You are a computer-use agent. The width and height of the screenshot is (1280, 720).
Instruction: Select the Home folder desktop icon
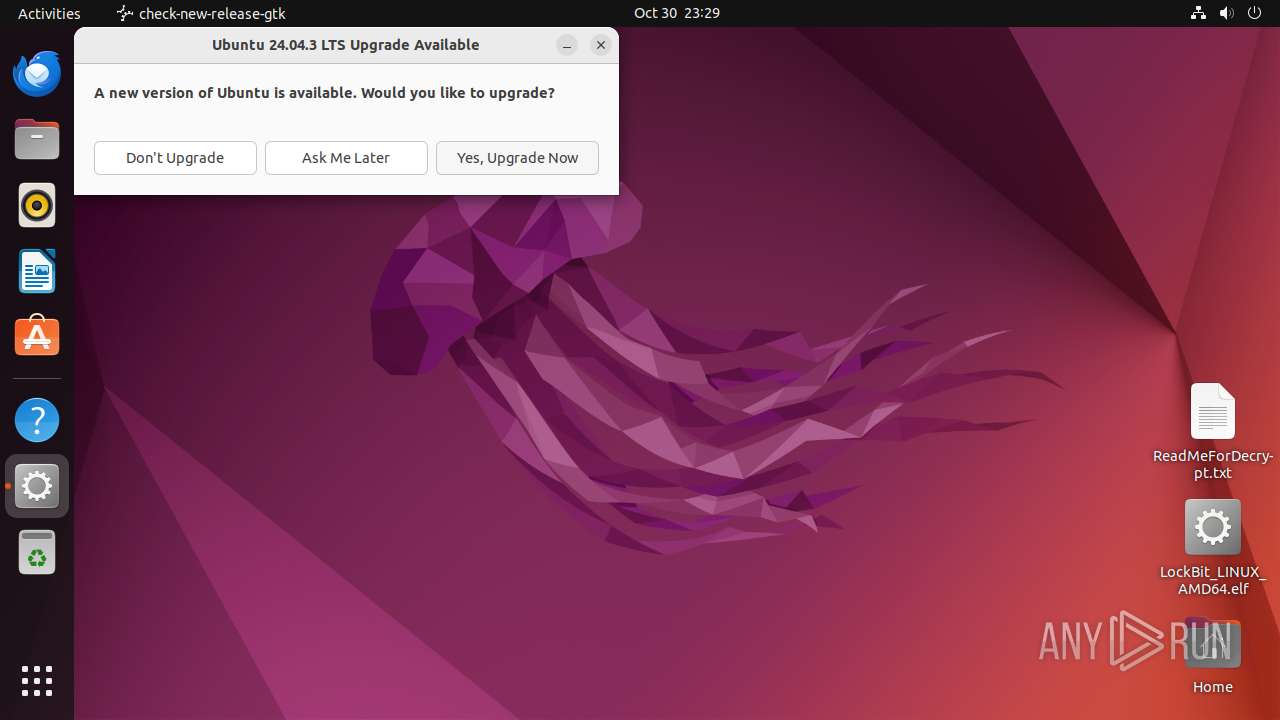click(x=1212, y=657)
